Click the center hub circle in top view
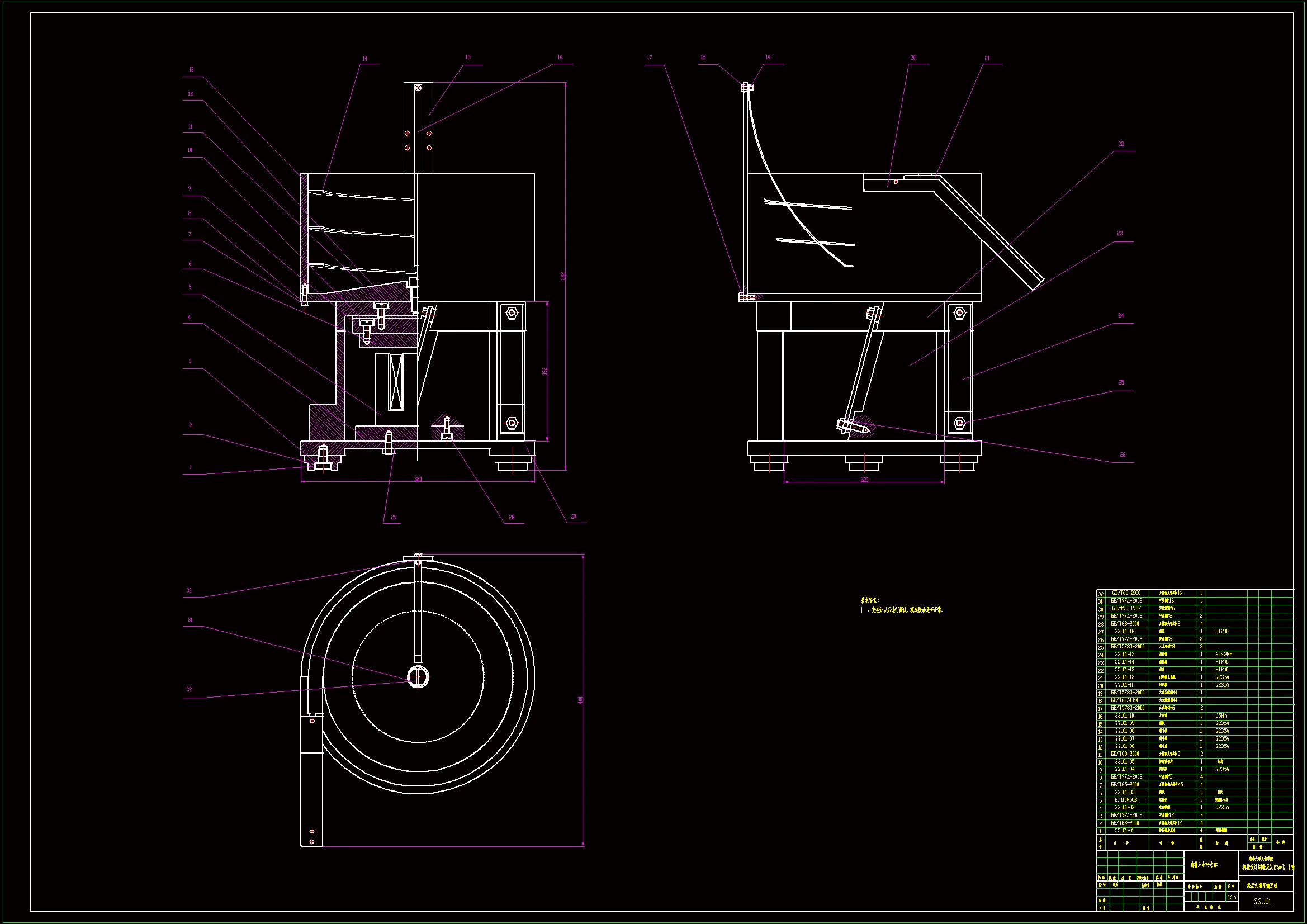 click(x=418, y=677)
